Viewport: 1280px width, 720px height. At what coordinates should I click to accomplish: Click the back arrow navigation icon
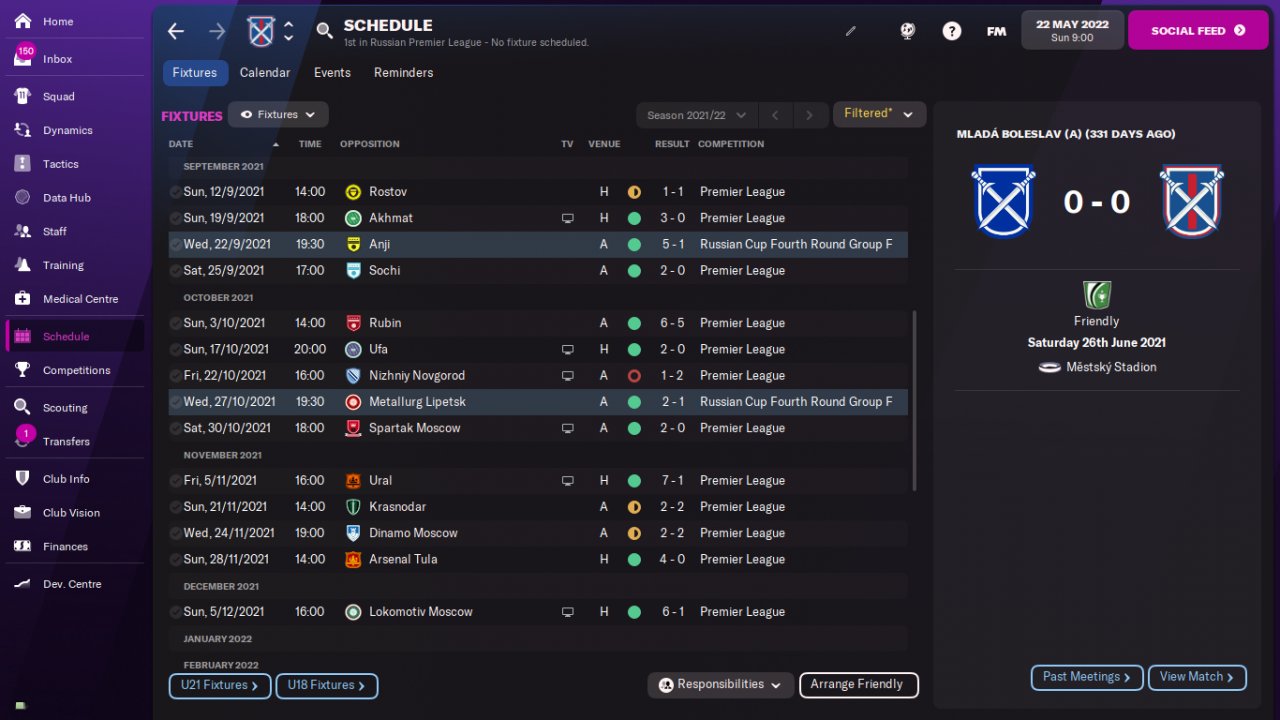click(x=176, y=31)
